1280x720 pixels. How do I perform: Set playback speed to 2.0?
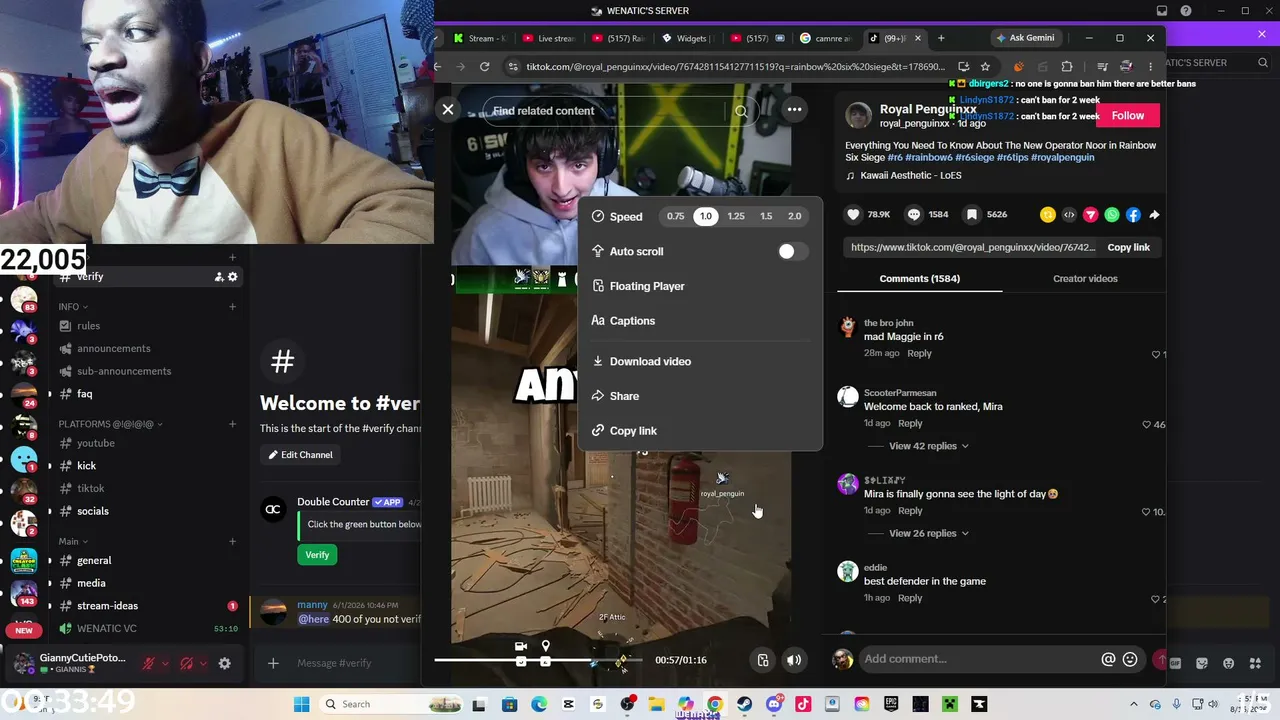point(794,216)
